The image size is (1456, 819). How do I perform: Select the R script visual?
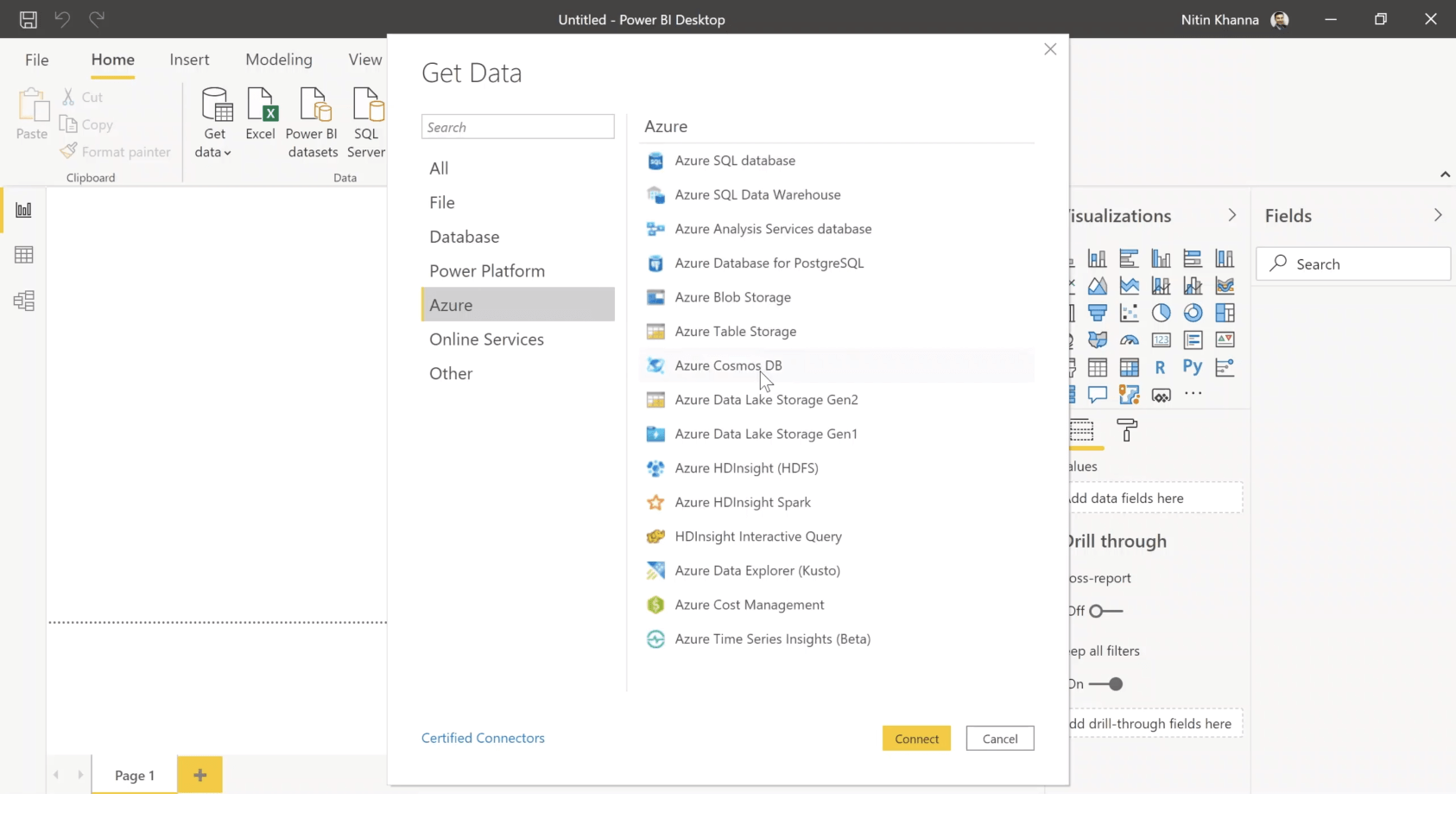pyautogui.click(x=1161, y=367)
